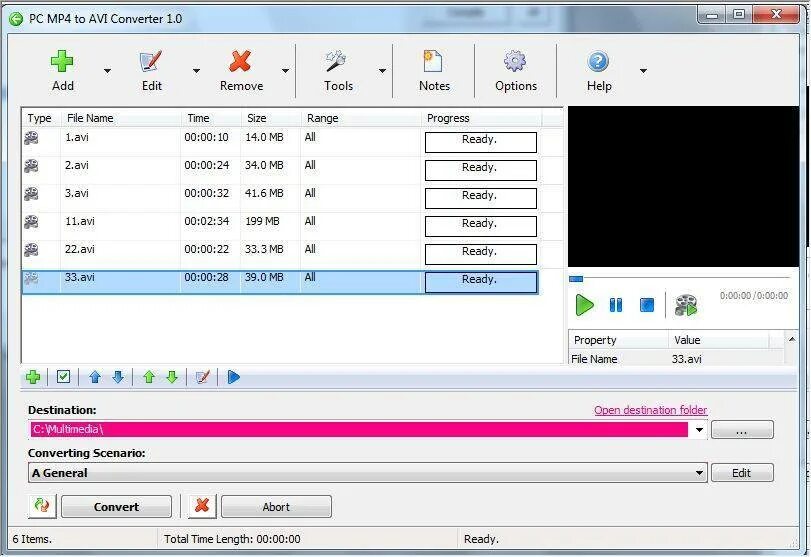Play the preview video
811x557 pixels.
click(x=584, y=305)
